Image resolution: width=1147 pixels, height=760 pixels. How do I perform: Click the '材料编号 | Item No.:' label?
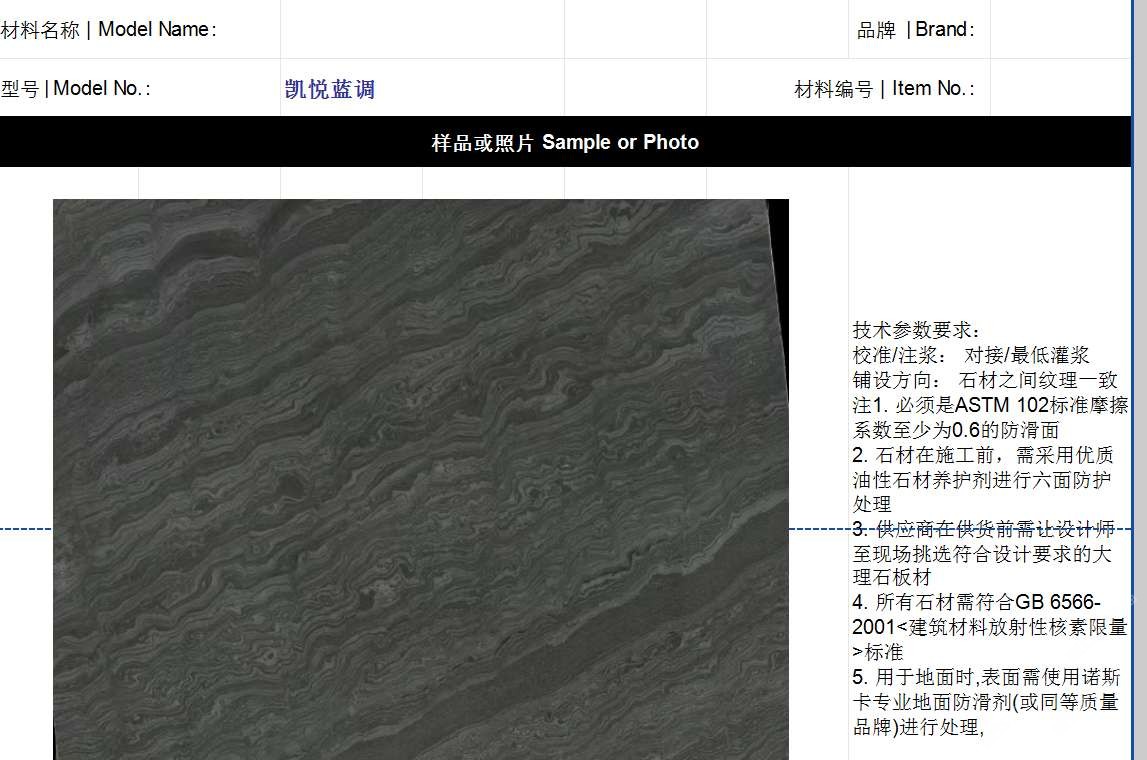click(x=884, y=89)
